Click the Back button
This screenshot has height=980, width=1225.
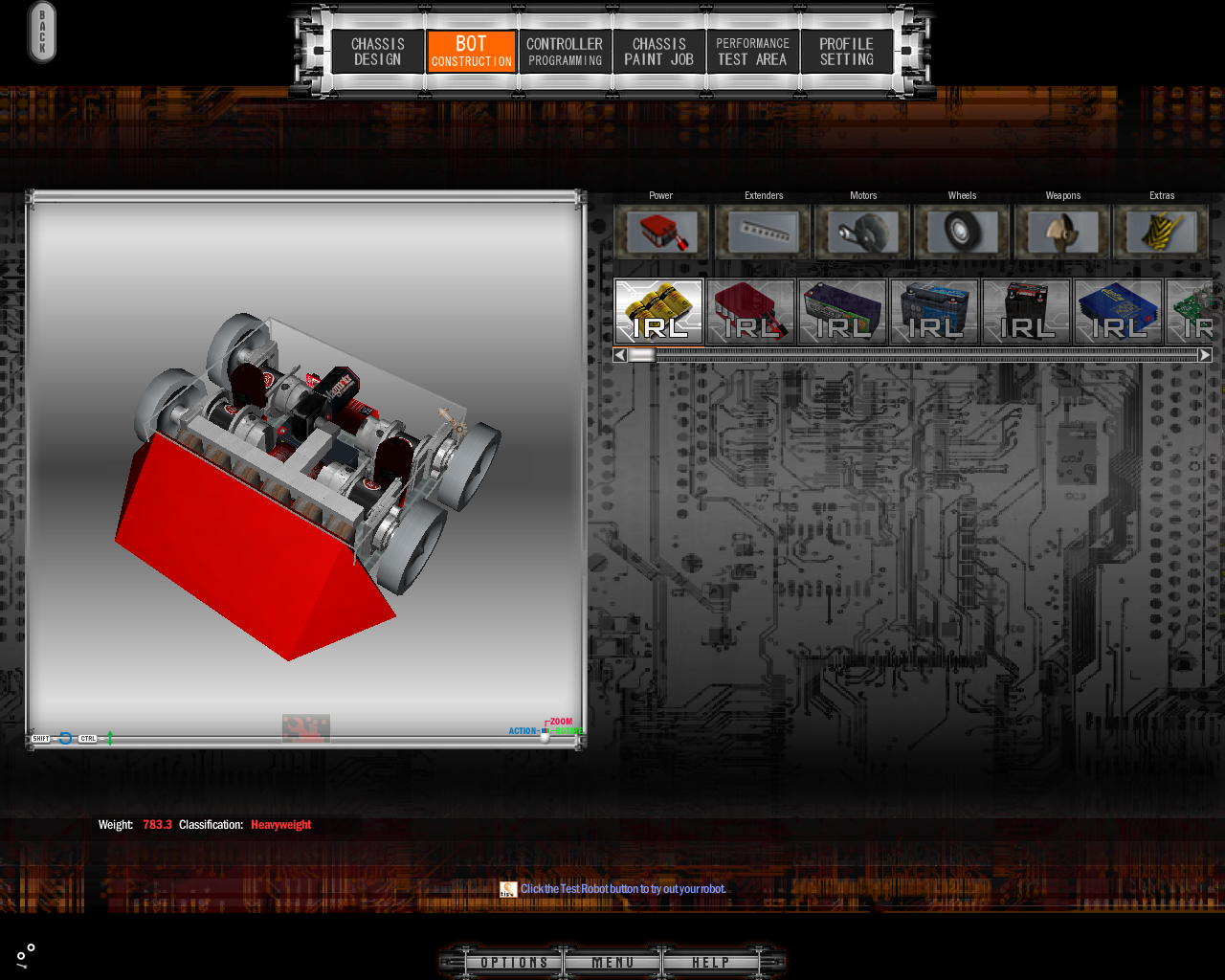coord(42,33)
